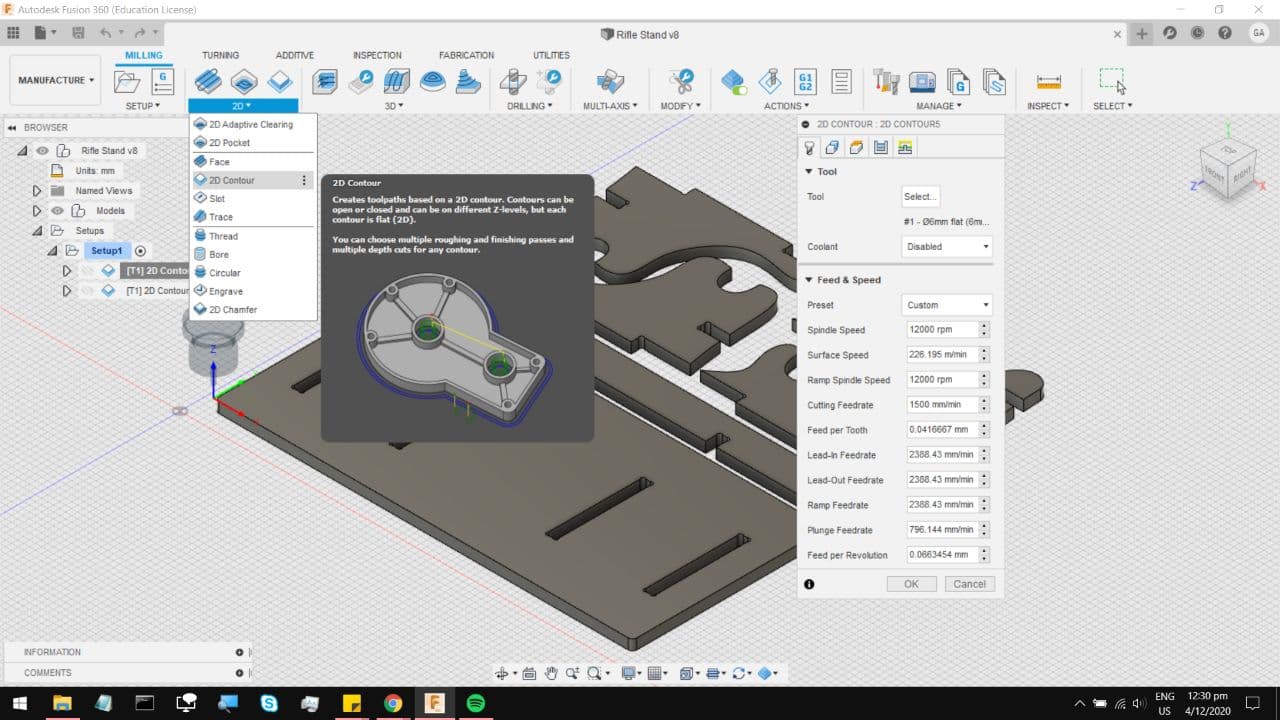Collapse the Tool section in the dialog
Image resolution: width=1280 pixels, height=720 pixels.
[809, 172]
